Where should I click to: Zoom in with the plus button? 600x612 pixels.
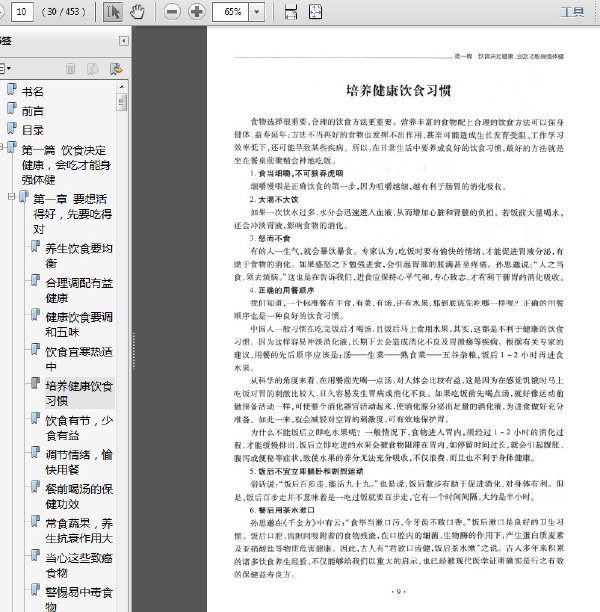pos(197,12)
